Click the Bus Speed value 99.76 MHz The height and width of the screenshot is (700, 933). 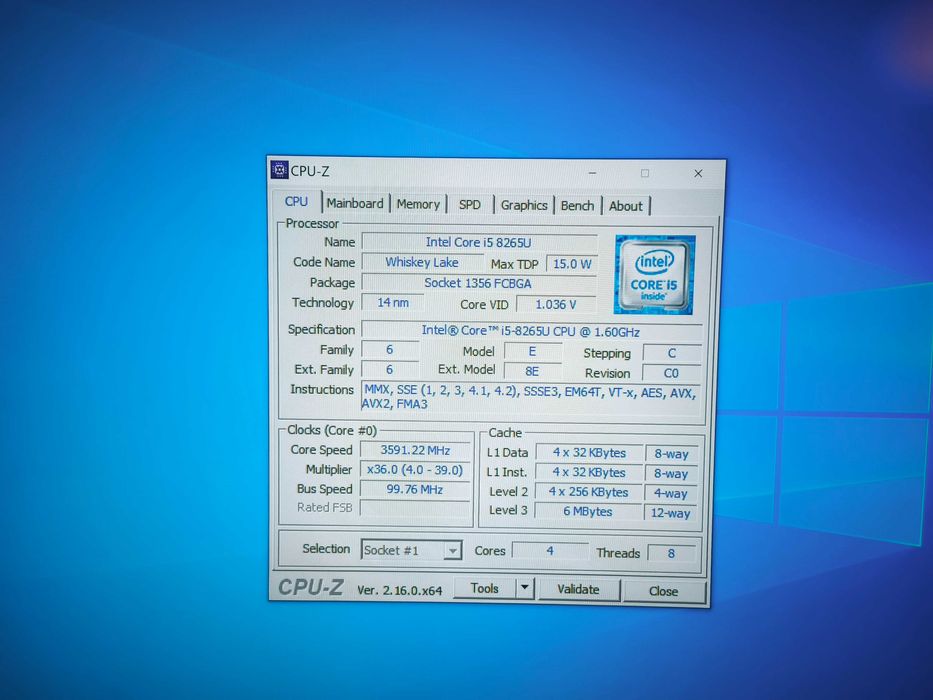[415, 489]
